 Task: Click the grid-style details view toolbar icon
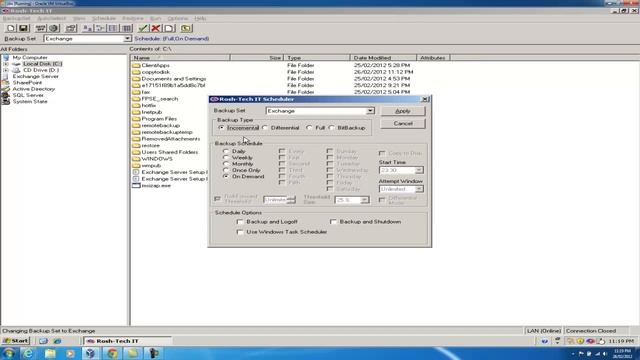[127, 28]
